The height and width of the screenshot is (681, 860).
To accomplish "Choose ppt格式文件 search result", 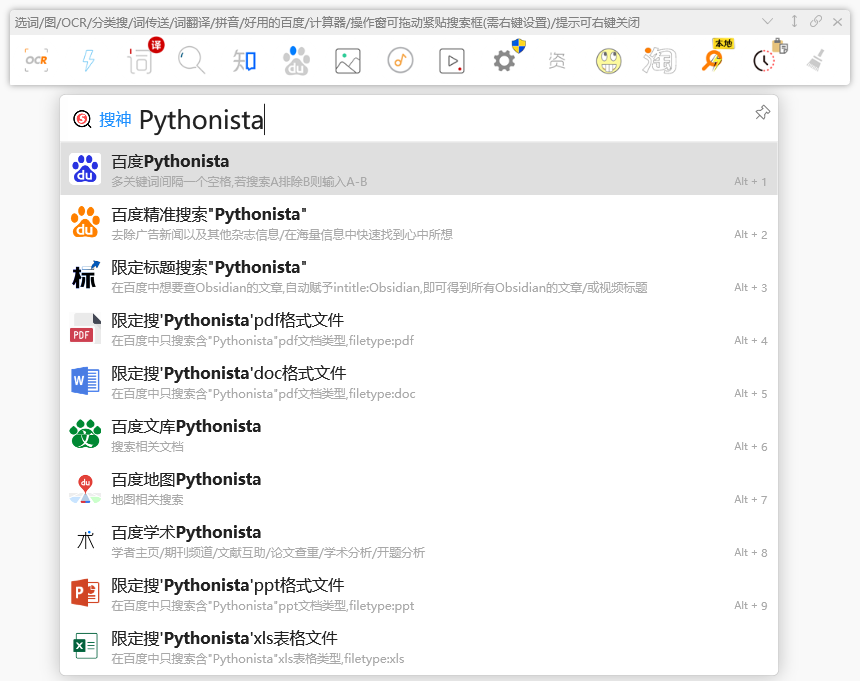I will [419, 593].
